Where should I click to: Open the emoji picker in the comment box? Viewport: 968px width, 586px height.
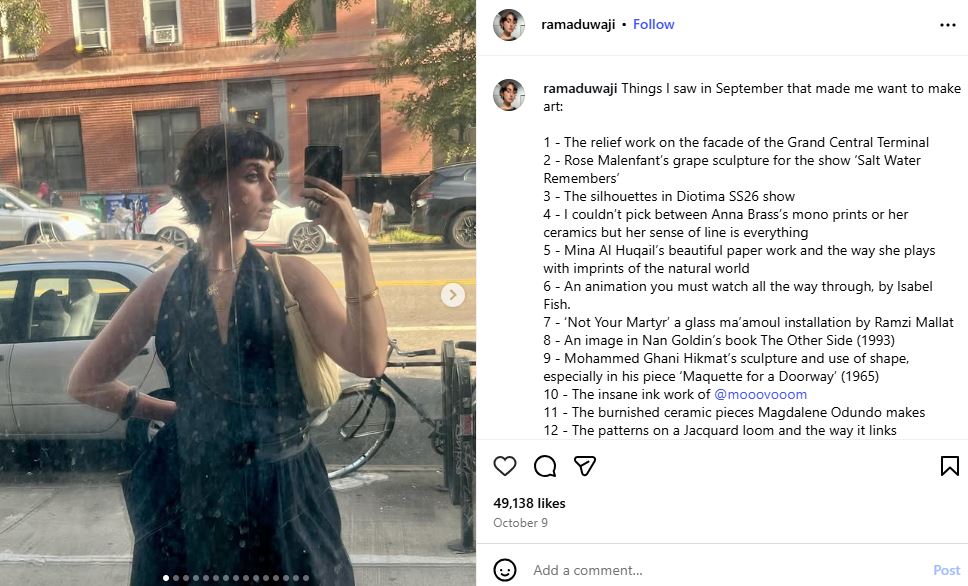pos(505,570)
